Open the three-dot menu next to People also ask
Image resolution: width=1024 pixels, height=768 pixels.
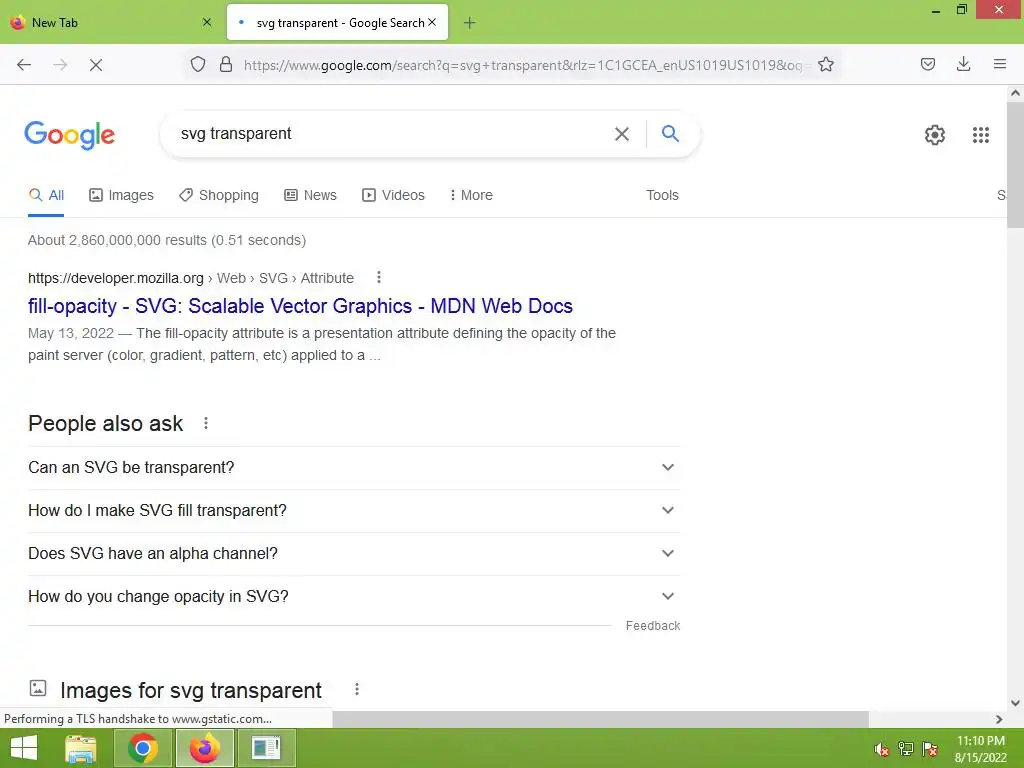(x=206, y=423)
